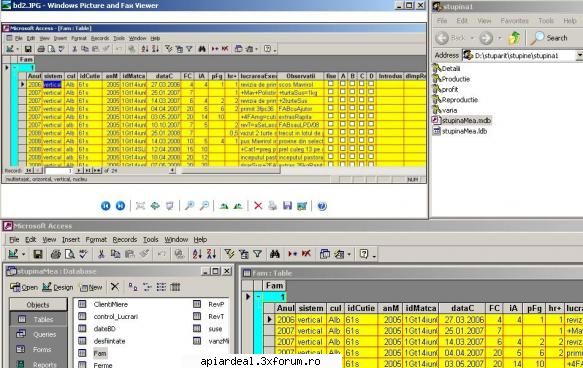
Task: Open the File menu in the stupina1 Explorer window
Action: tap(442, 21)
